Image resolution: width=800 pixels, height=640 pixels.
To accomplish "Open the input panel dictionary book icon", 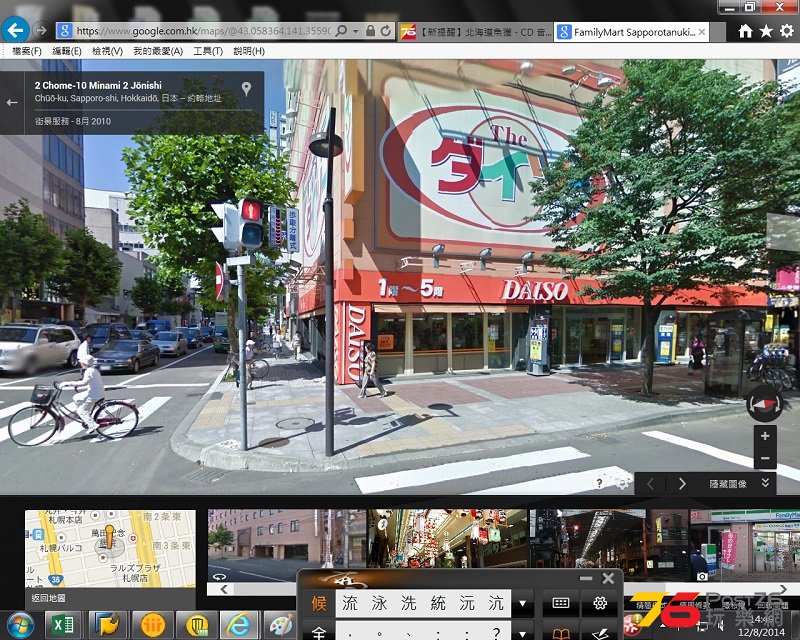I will [x=561, y=633].
